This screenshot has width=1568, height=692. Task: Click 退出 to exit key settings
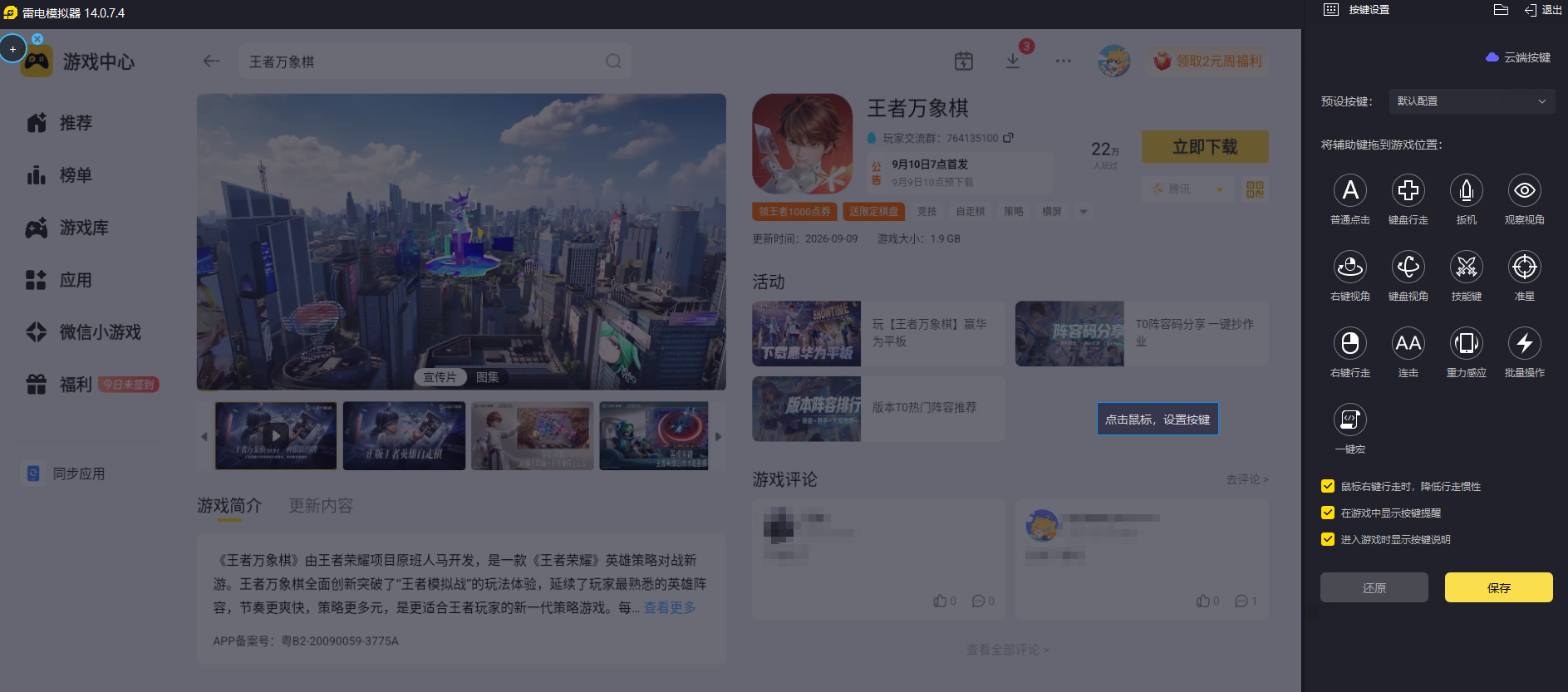pyautogui.click(x=1543, y=10)
